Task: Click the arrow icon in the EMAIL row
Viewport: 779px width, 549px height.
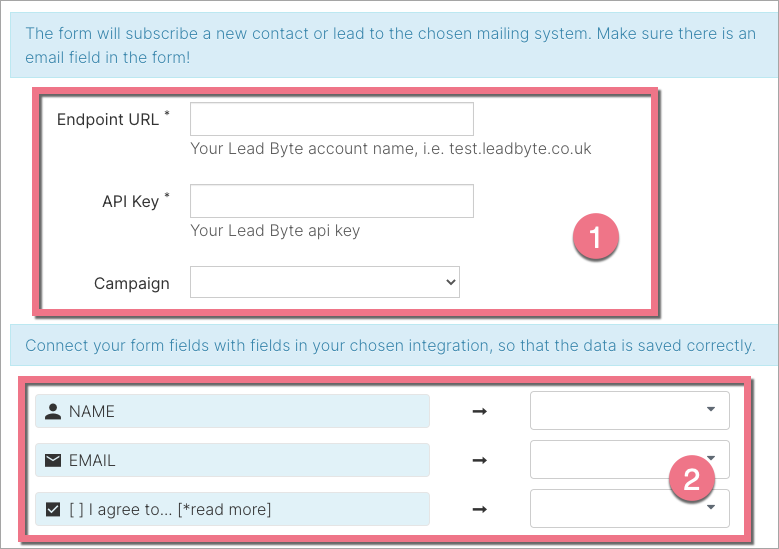Action: [x=480, y=460]
